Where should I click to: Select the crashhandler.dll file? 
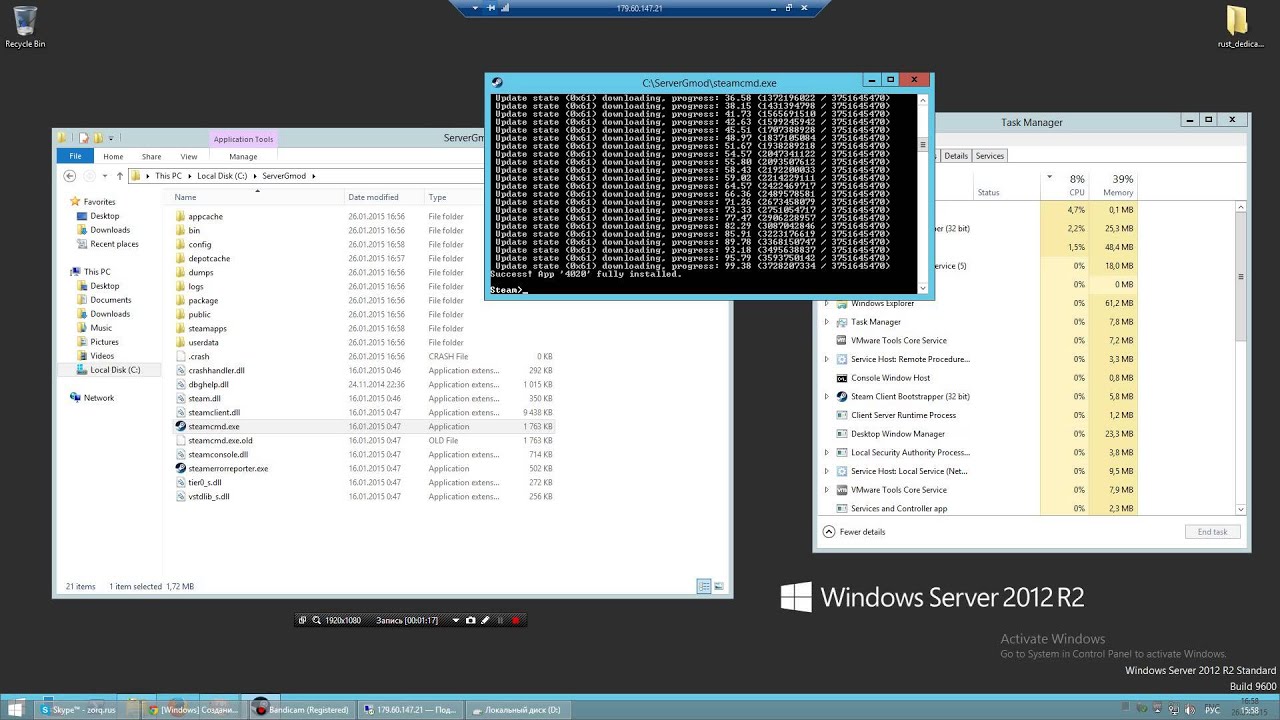click(x=216, y=370)
